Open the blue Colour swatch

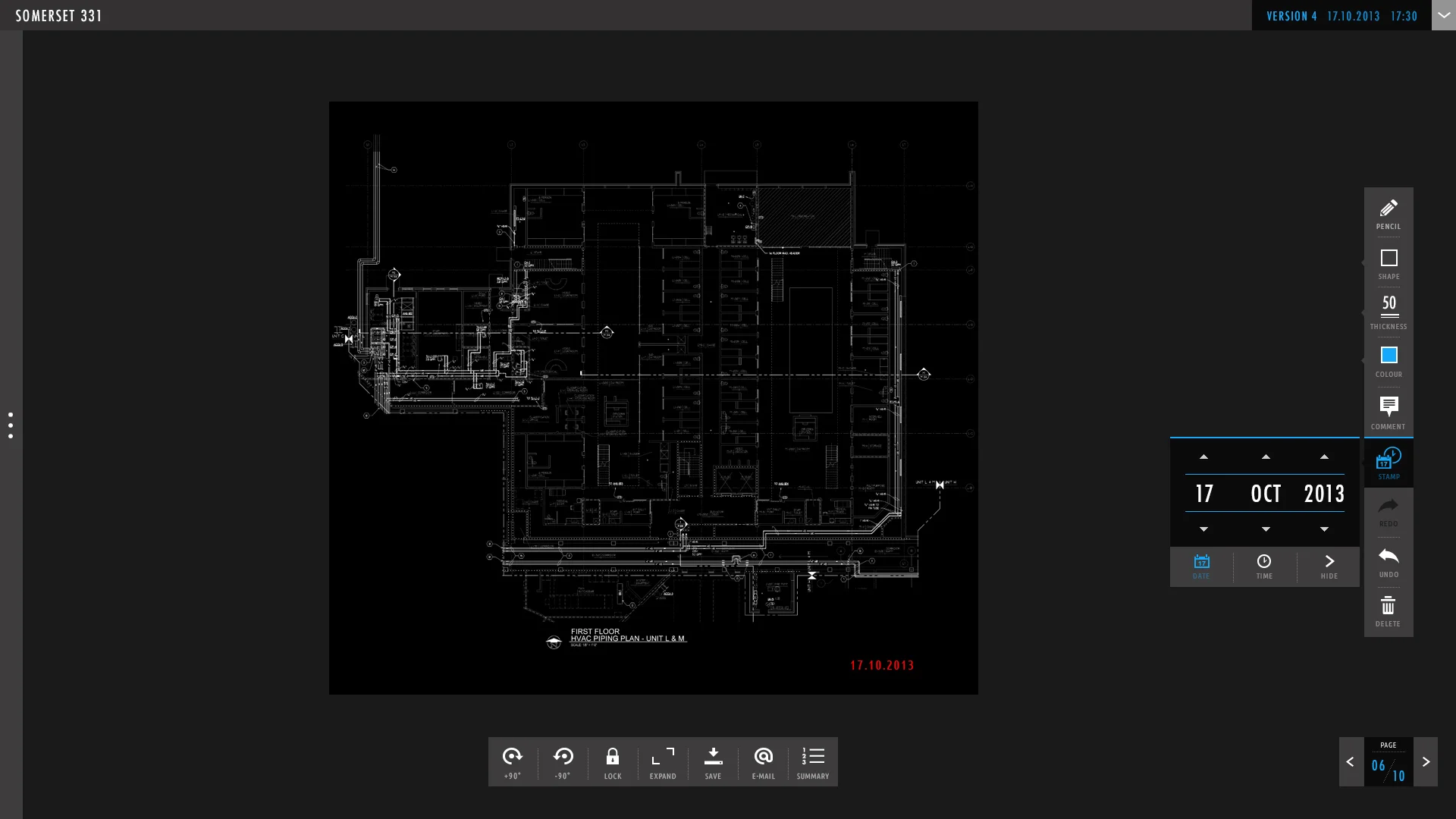pyautogui.click(x=1389, y=362)
